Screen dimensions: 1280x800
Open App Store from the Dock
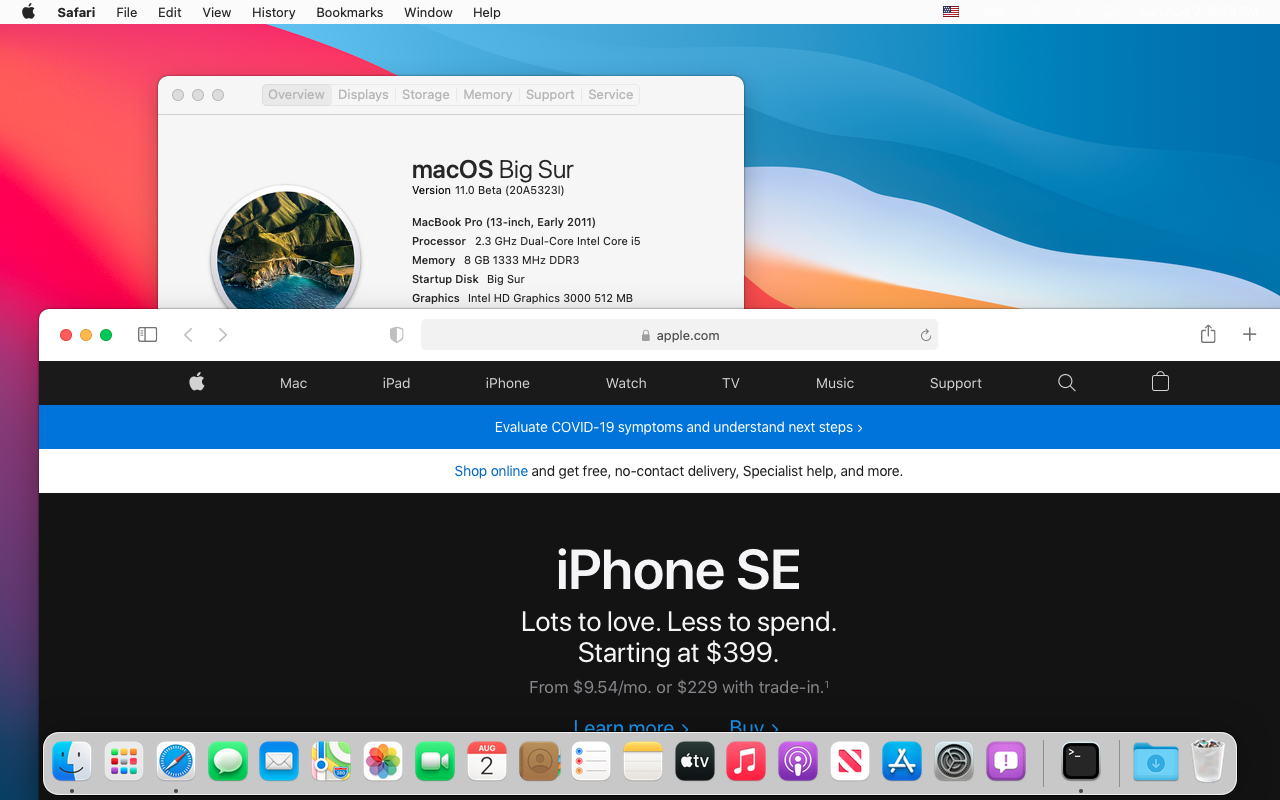(x=902, y=762)
